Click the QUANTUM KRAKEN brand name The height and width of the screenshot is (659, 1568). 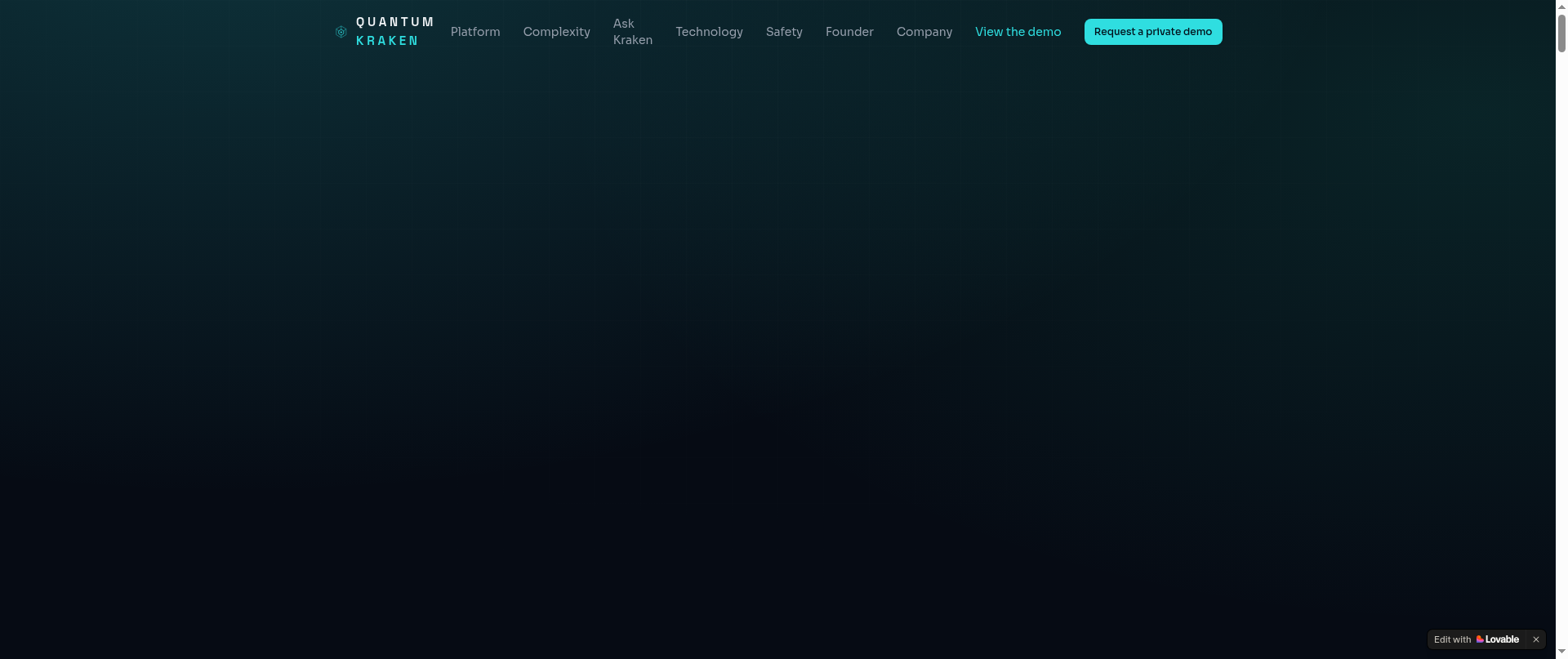395,32
